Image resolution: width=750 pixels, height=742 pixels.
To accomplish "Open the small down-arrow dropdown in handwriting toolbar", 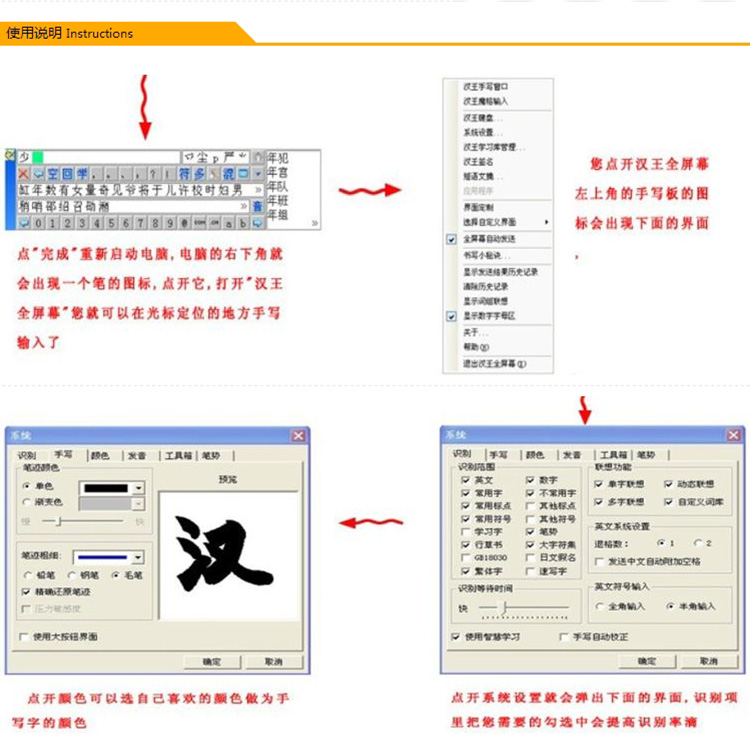I will (258, 174).
